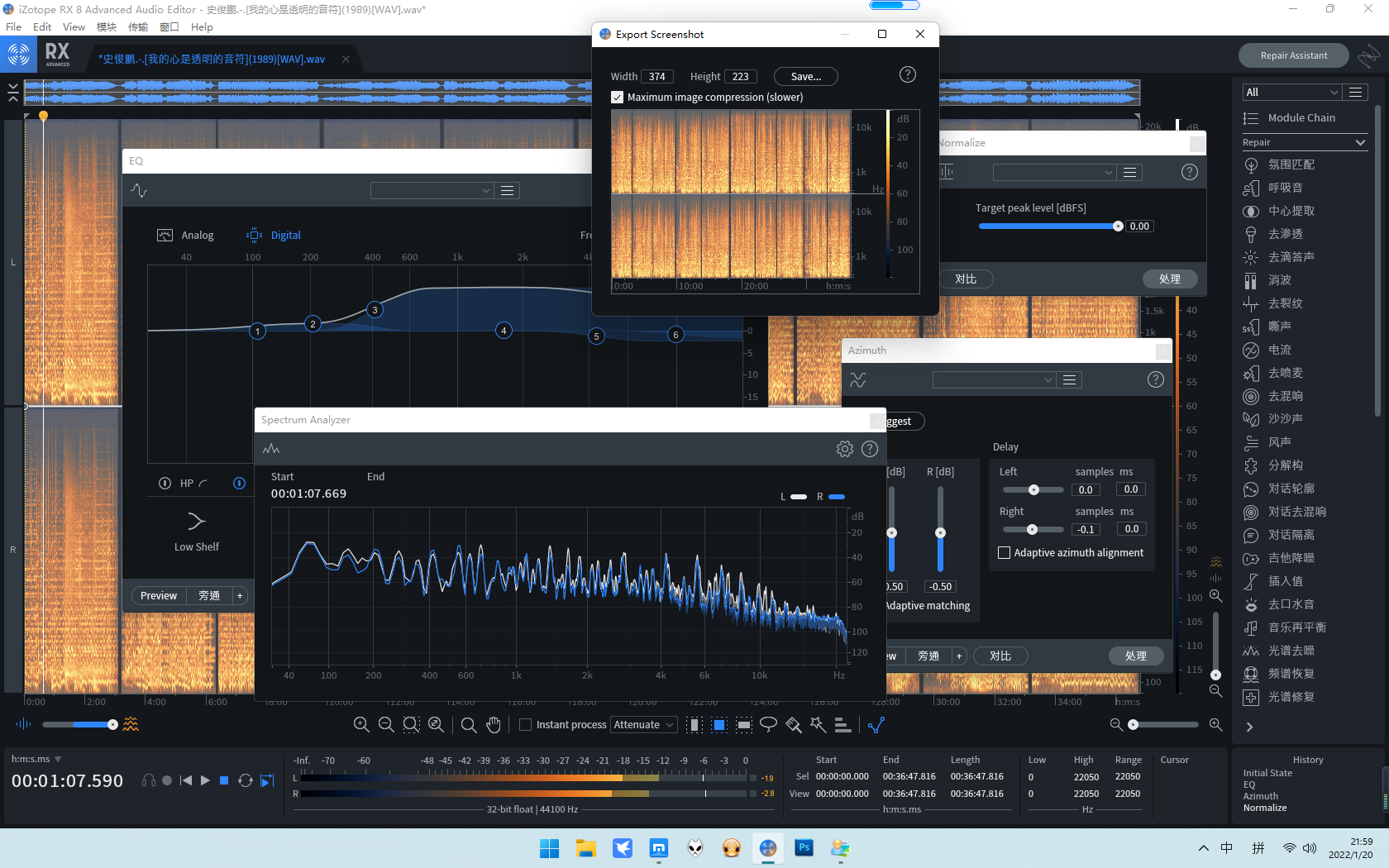Enable the Instant process checkbox

pos(525,725)
